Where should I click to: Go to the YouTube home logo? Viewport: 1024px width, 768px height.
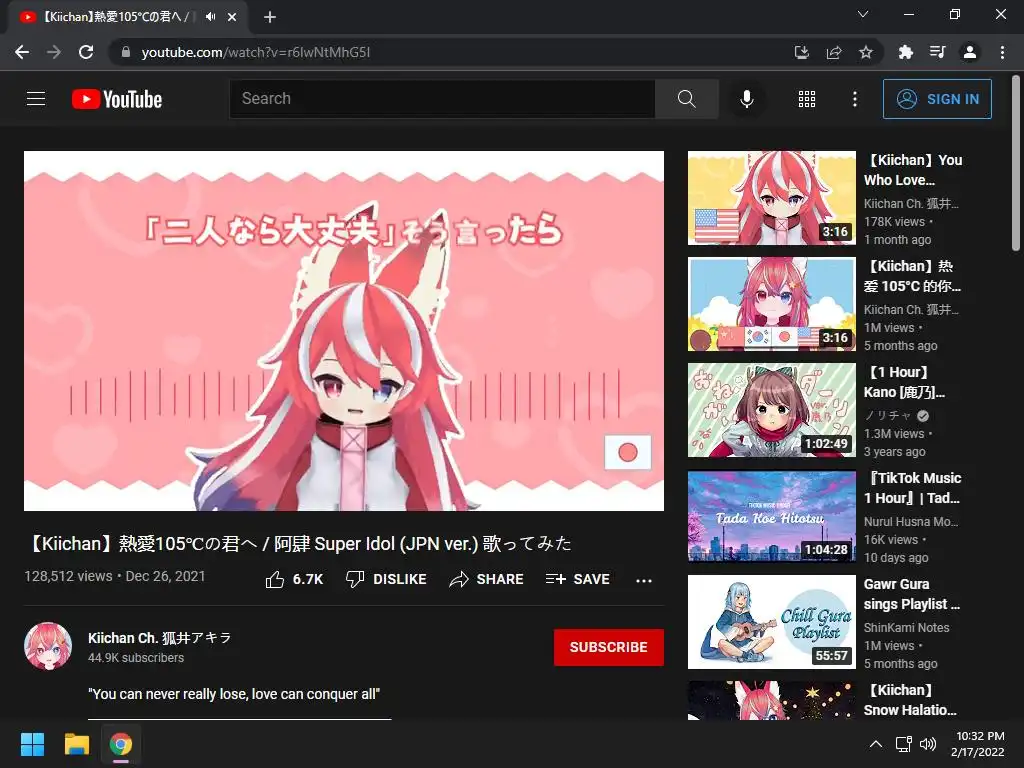pos(117,99)
